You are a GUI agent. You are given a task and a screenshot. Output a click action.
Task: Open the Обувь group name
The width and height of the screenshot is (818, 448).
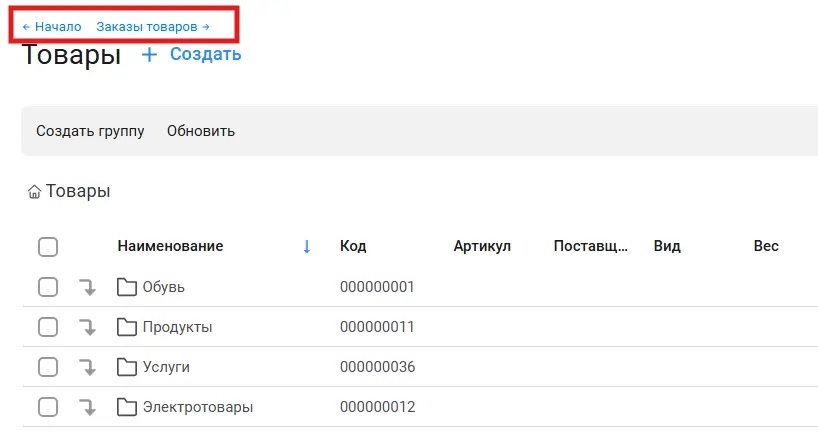point(164,287)
